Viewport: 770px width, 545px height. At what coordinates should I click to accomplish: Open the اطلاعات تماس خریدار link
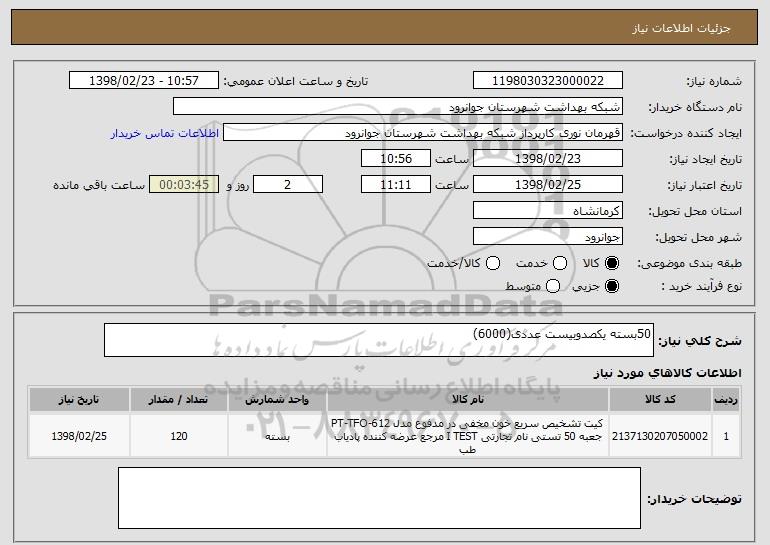click(165, 133)
